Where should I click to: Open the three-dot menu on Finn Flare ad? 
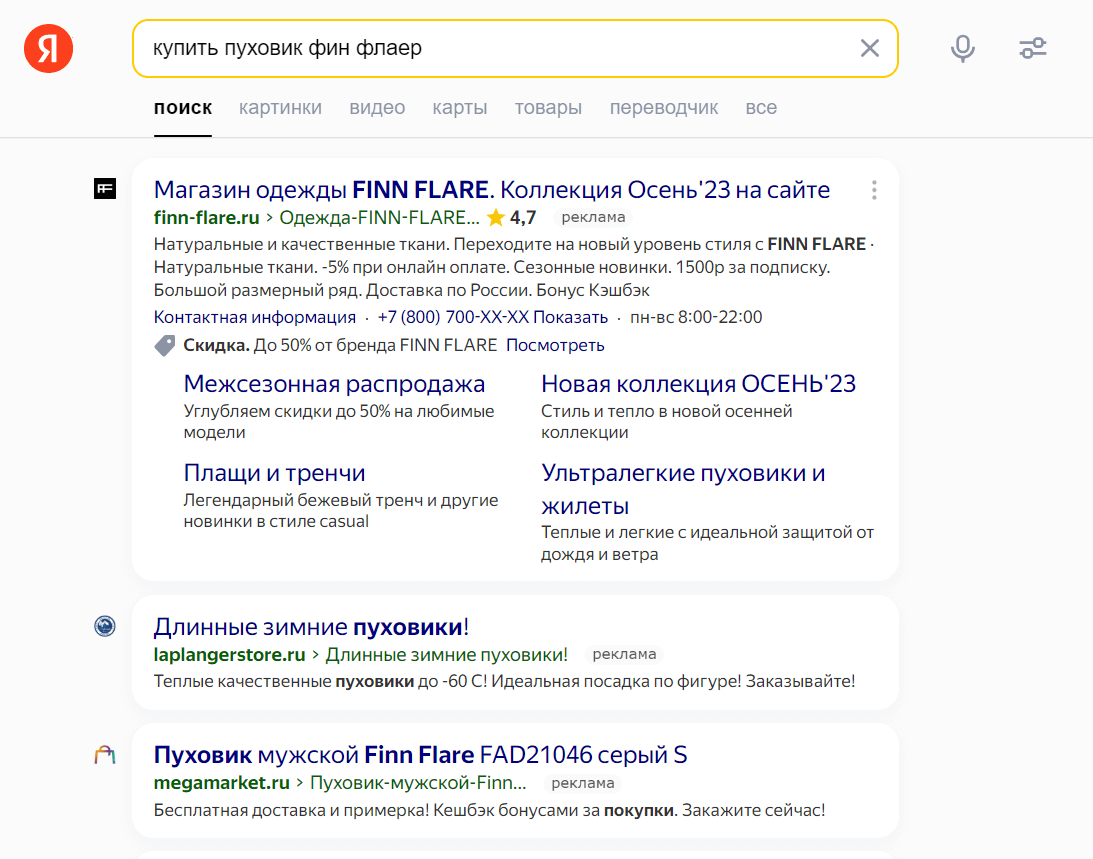[874, 190]
